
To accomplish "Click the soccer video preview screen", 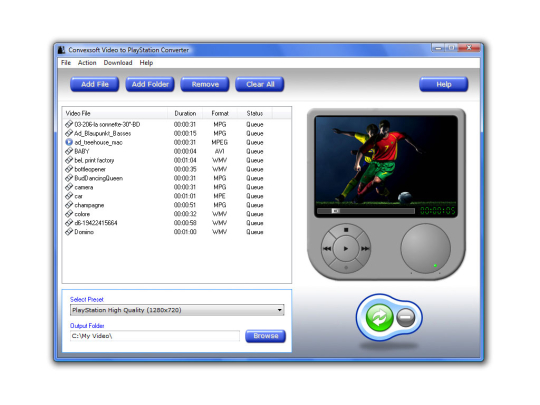I will pyautogui.click(x=386, y=160).
